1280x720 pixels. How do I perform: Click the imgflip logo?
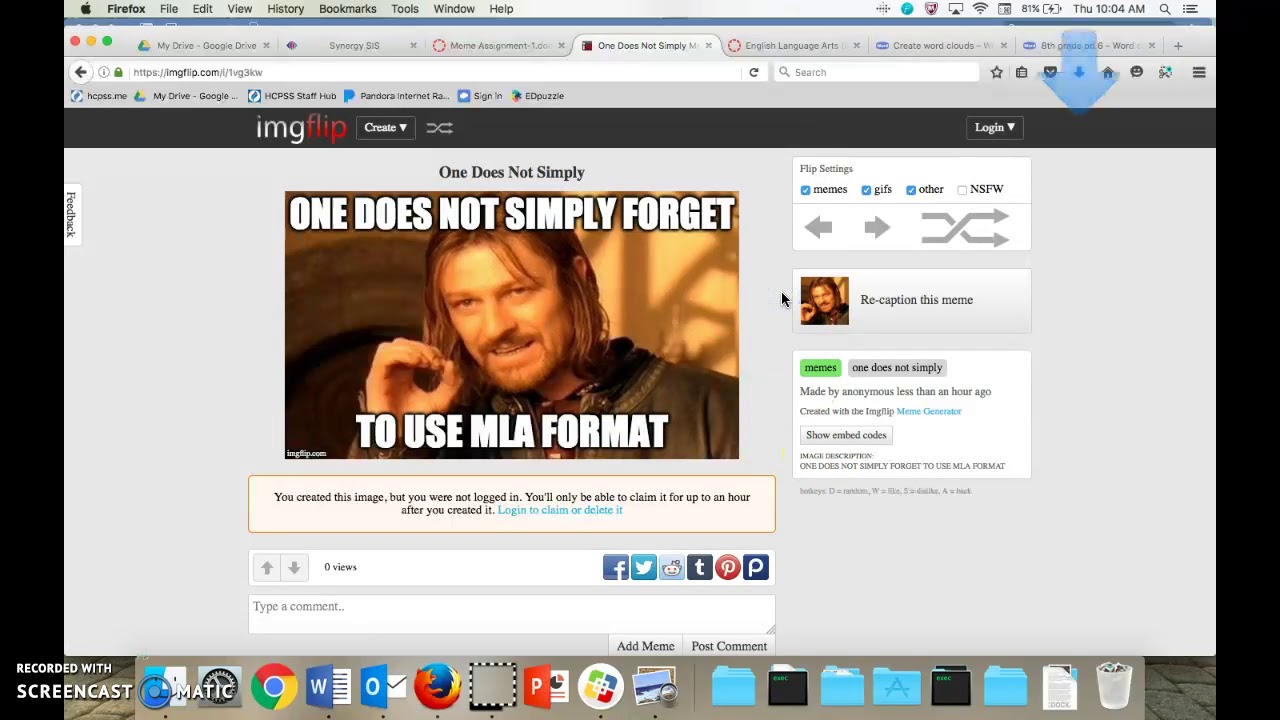pos(301,128)
